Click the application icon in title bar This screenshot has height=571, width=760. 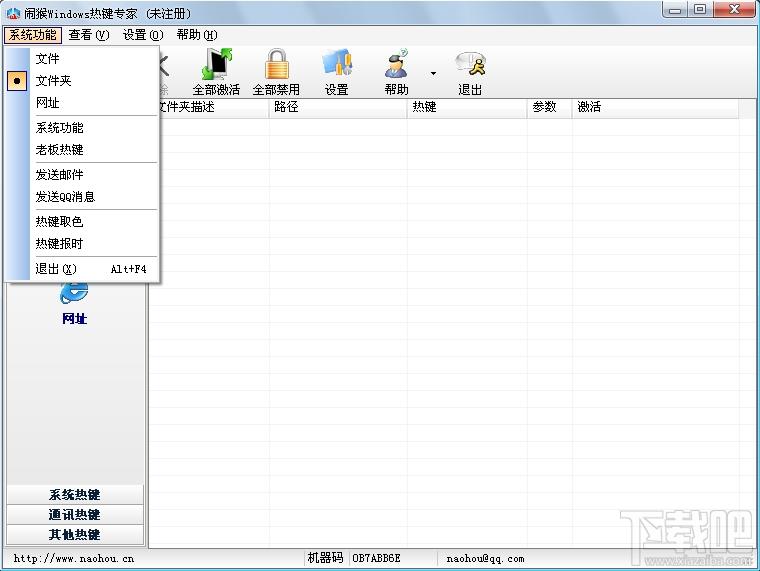pos(13,14)
